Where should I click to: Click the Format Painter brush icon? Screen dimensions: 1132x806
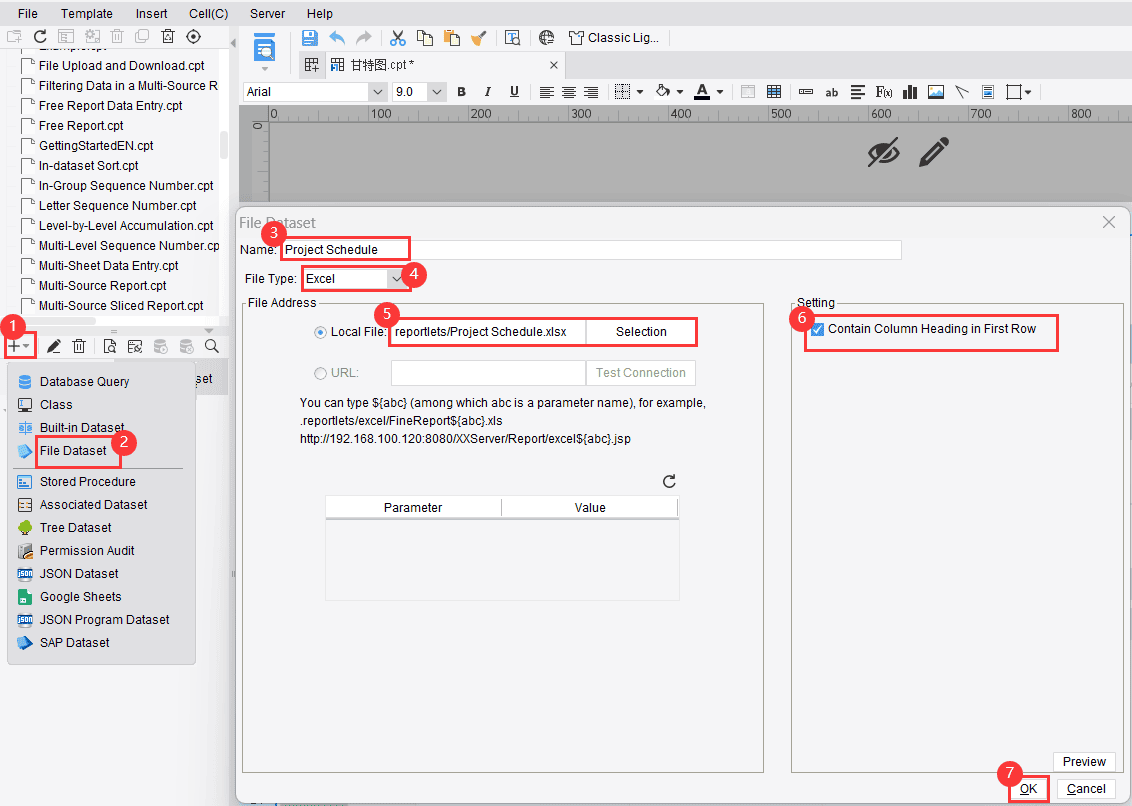click(x=479, y=38)
